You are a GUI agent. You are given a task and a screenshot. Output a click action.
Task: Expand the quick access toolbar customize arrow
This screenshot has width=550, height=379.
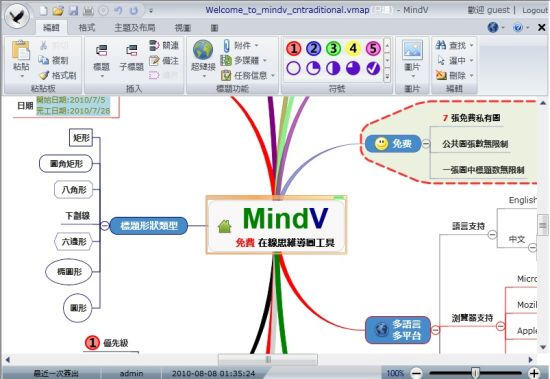pyautogui.click(x=151, y=11)
